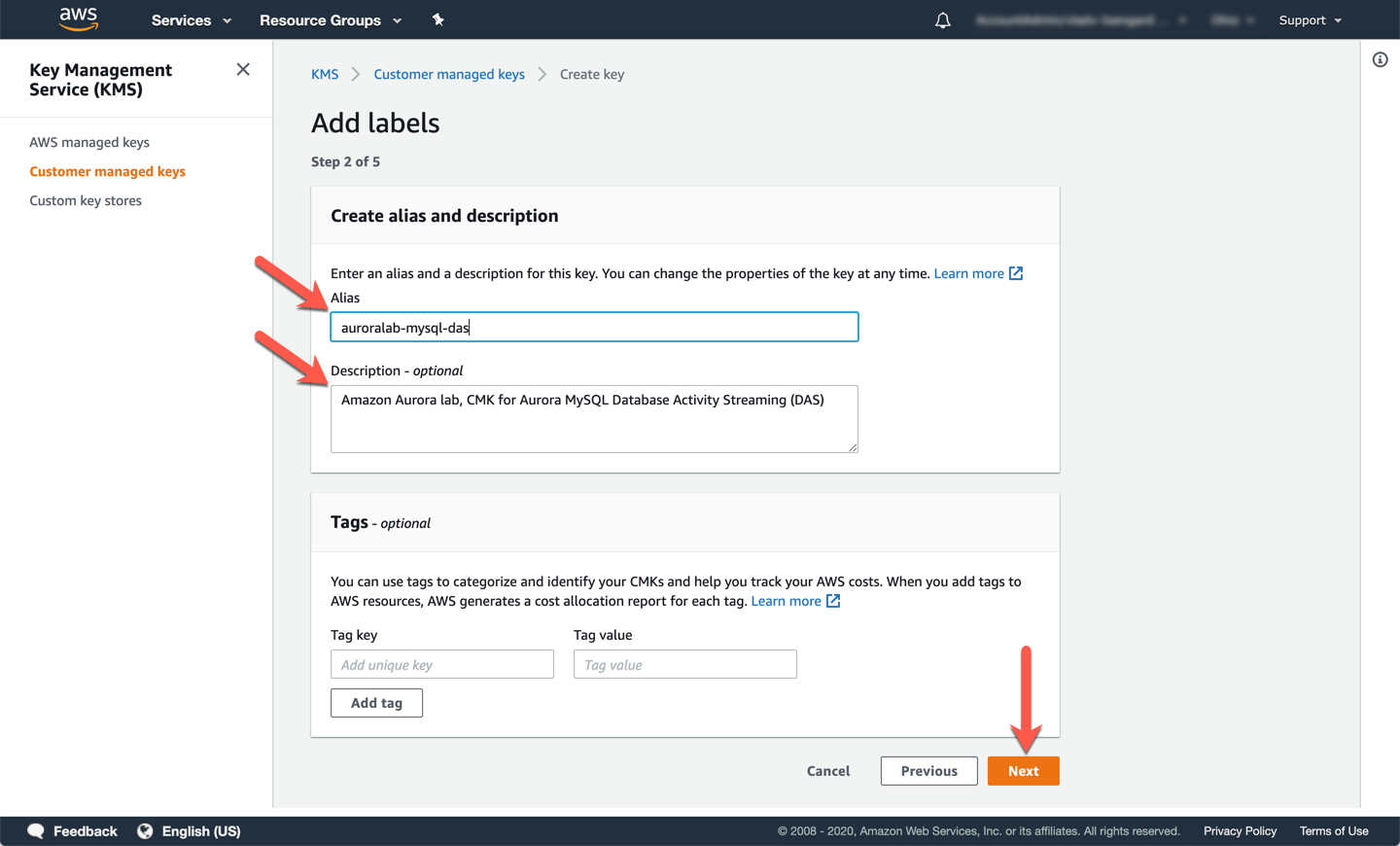
Task: Close the KMS sidebar navigation panel
Action: pos(243,70)
